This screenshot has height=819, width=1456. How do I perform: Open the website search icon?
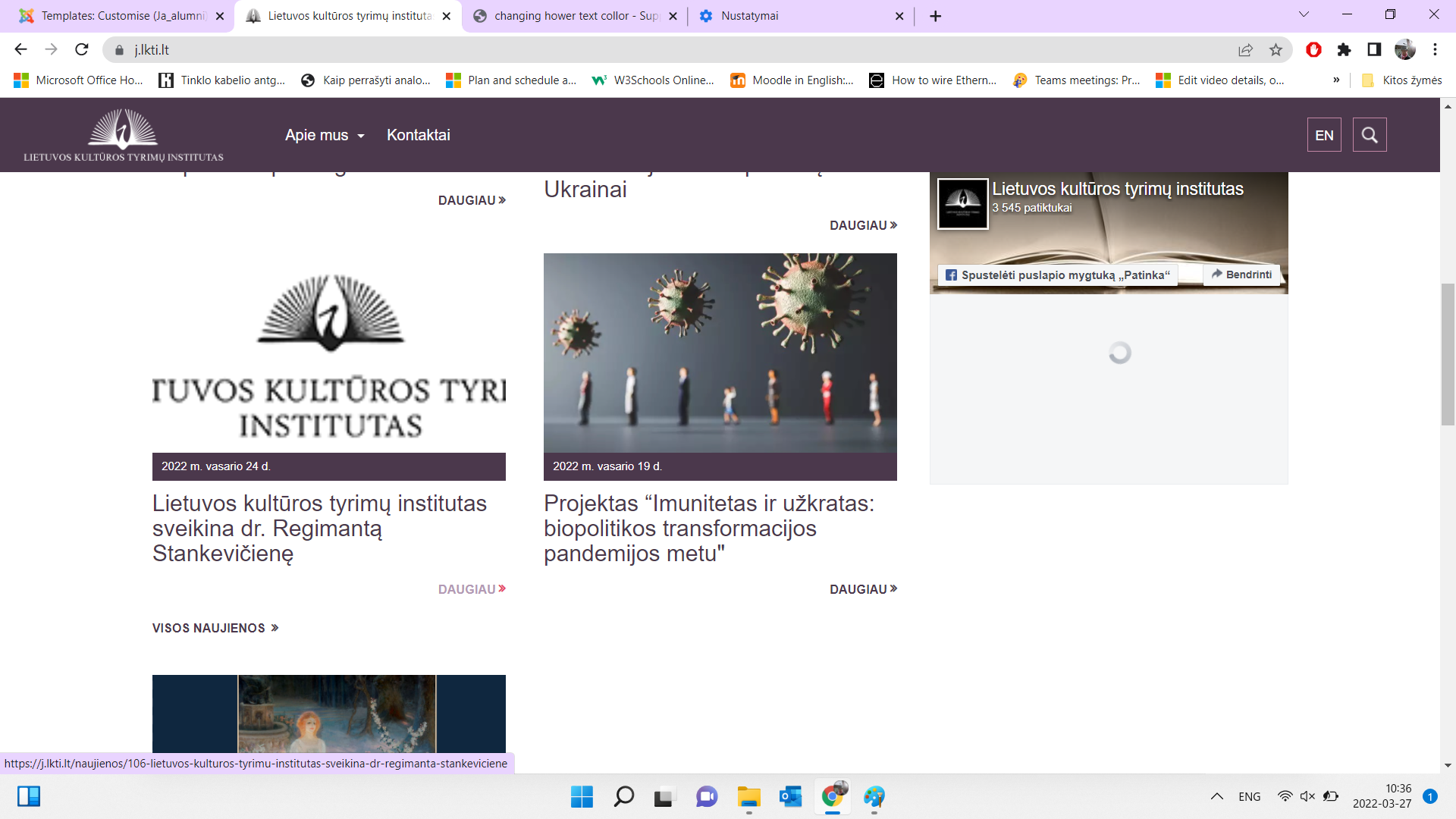[1369, 135]
